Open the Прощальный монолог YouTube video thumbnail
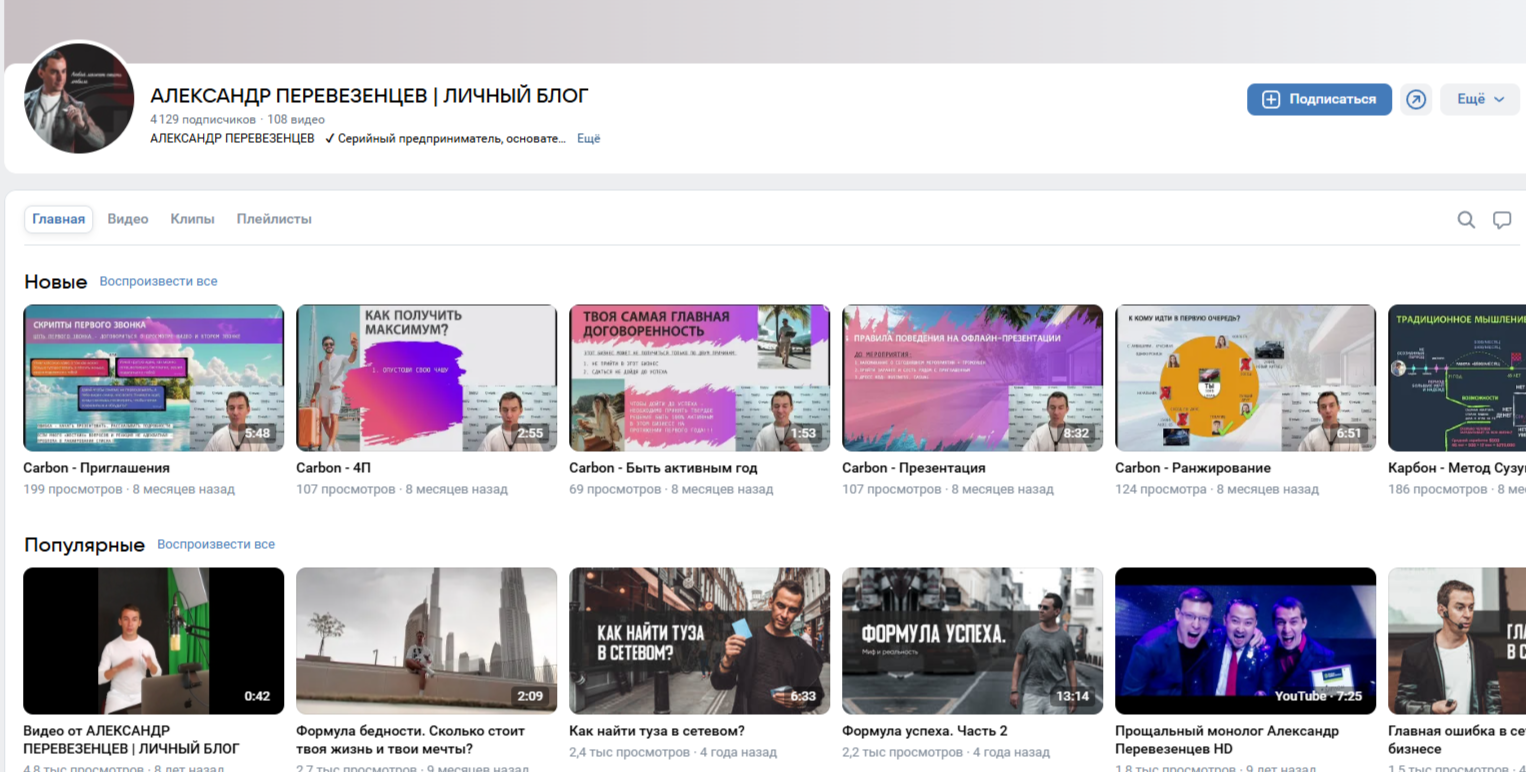This screenshot has height=772, width=1526. [x=1245, y=640]
